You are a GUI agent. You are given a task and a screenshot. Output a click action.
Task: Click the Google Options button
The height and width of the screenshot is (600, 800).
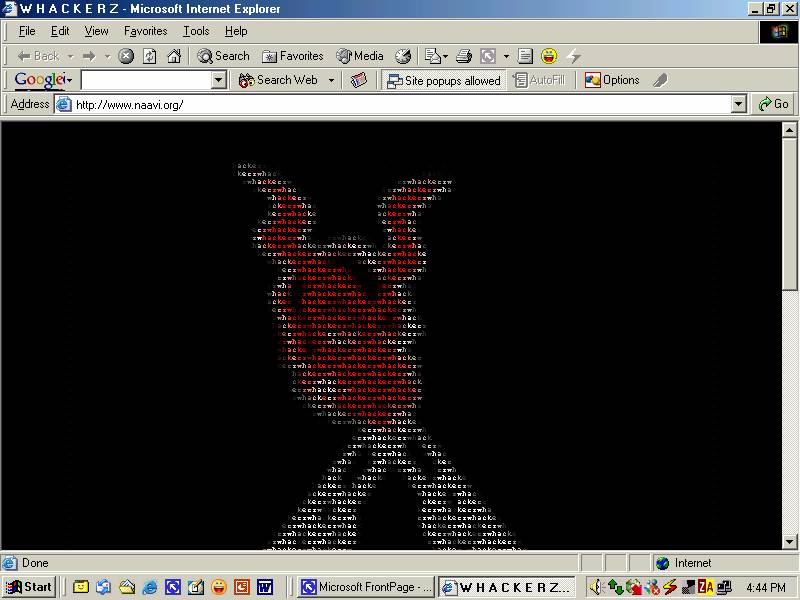tap(612, 80)
